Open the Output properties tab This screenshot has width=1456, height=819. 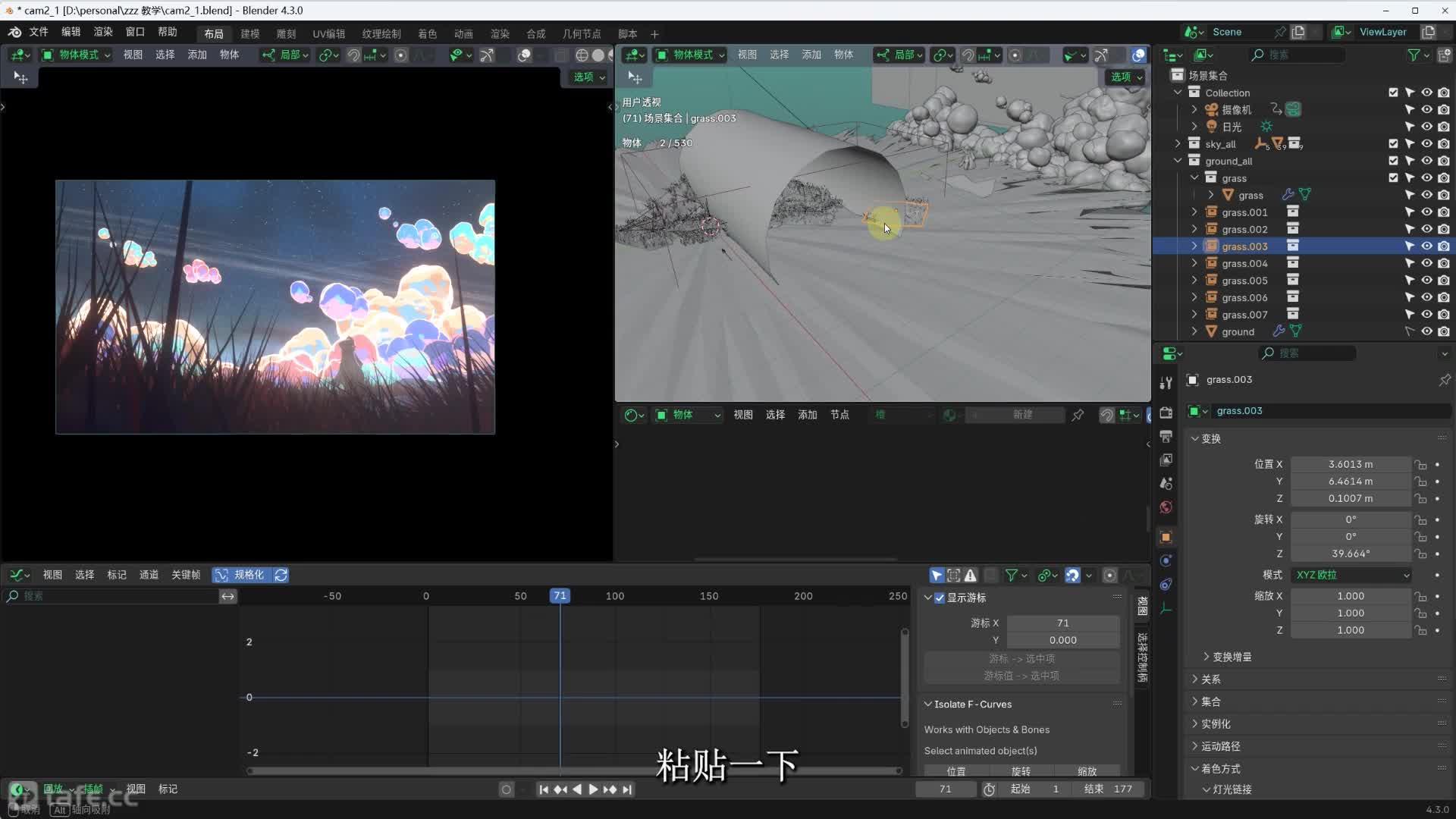1166,436
